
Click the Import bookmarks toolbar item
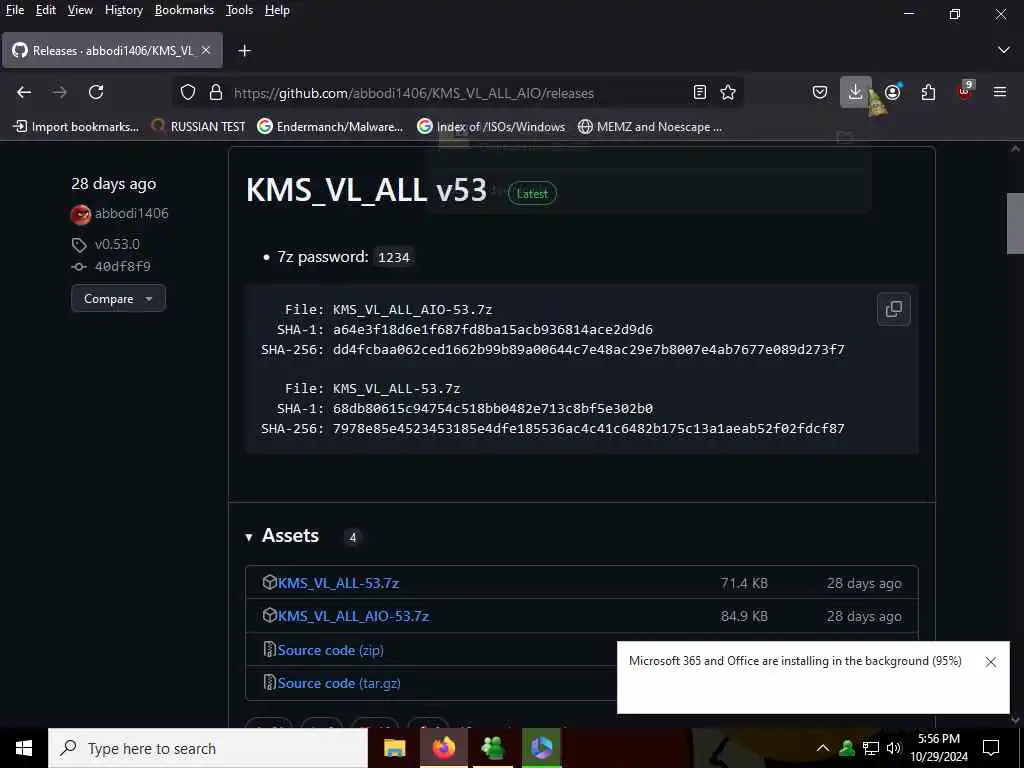point(76,127)
